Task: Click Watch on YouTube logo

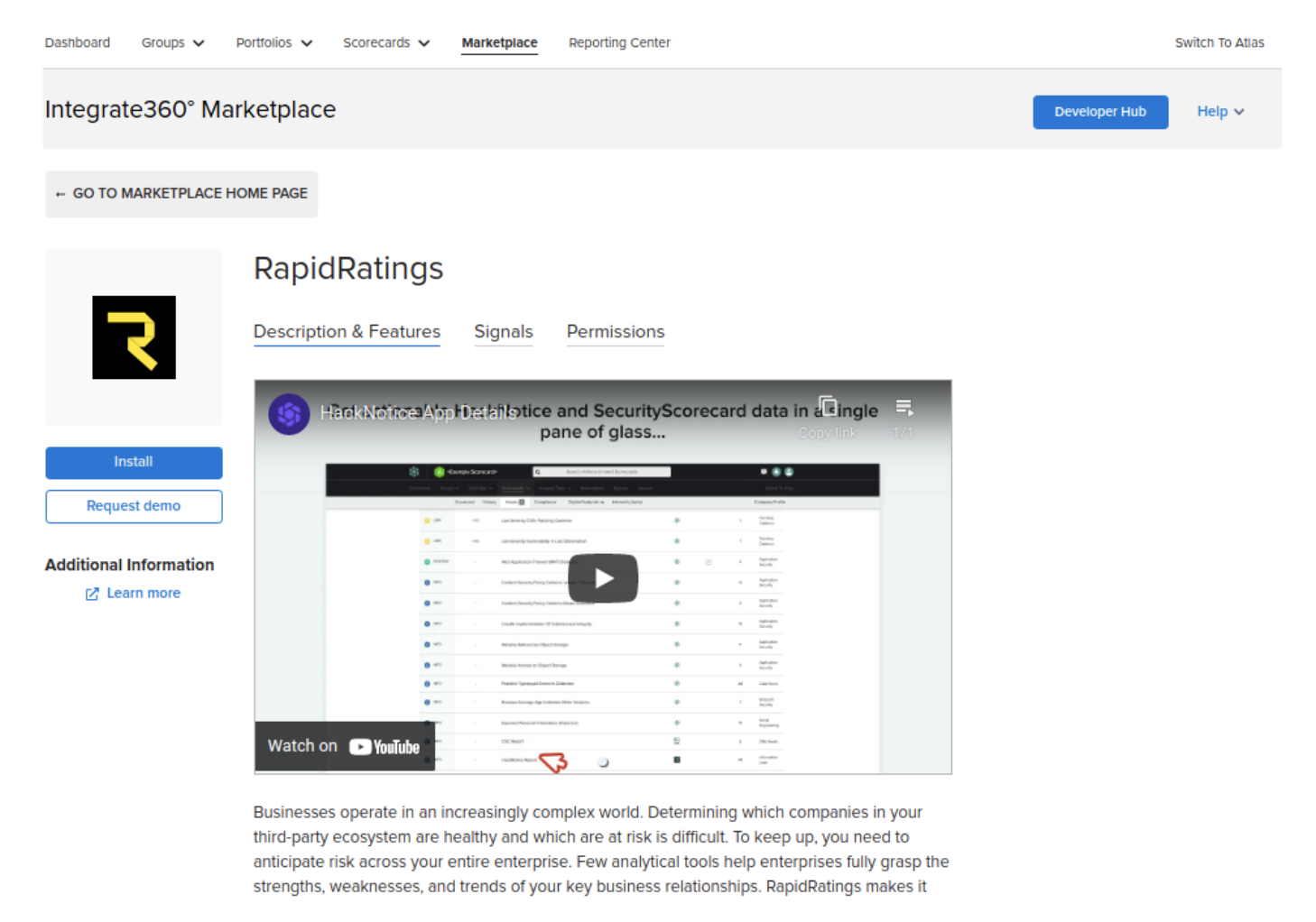Action: 385,747
